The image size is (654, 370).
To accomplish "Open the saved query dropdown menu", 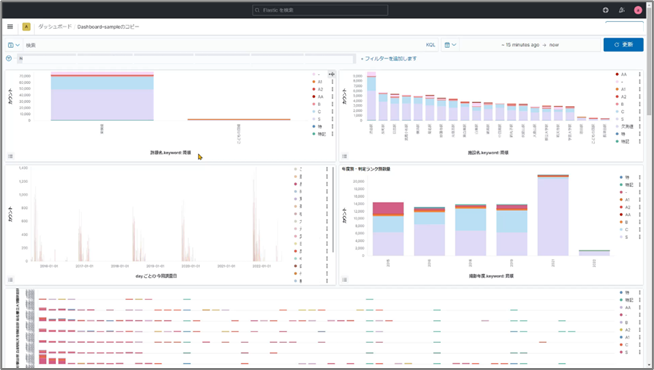I will click(x=14, y=45).
